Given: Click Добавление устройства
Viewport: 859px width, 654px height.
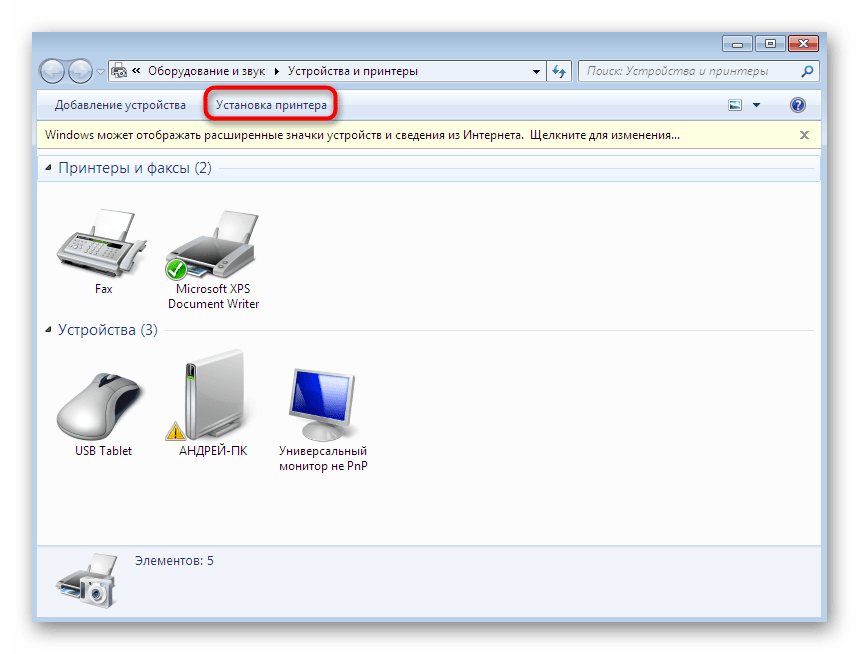Looking at the screenshot, I should pyautogui.click(x=120, y=104).
